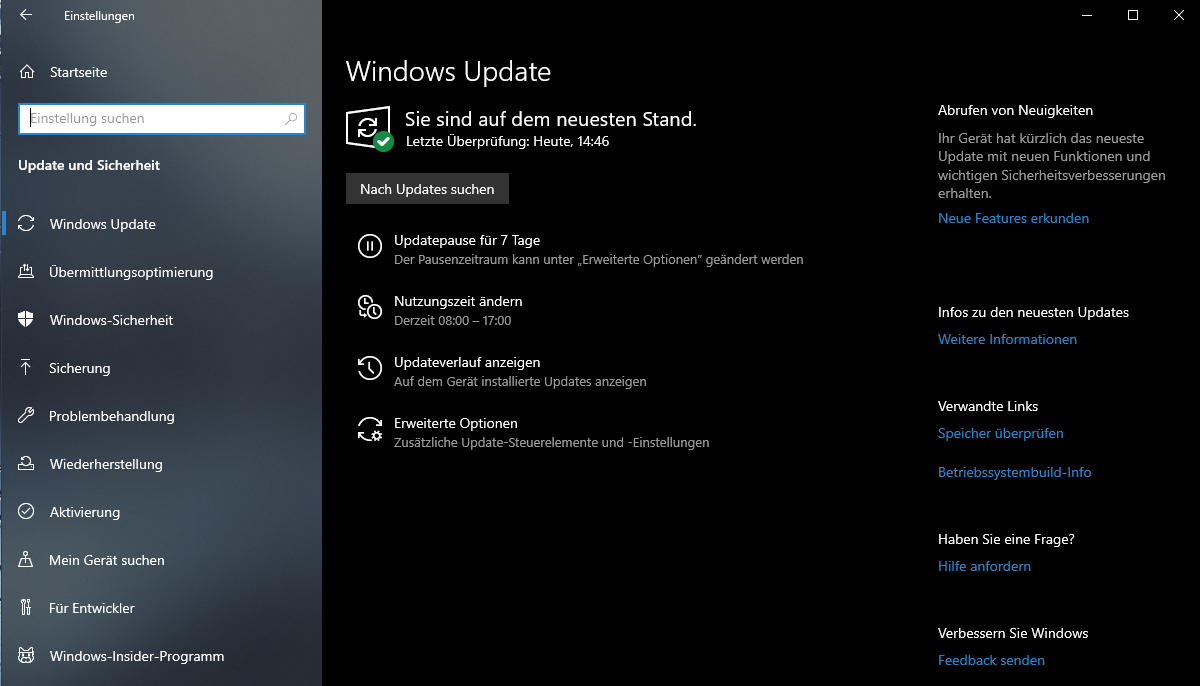Screen dimensions: 1200x686
Task: Open the Windows Update sidebar entry
Action: [161, 224]
